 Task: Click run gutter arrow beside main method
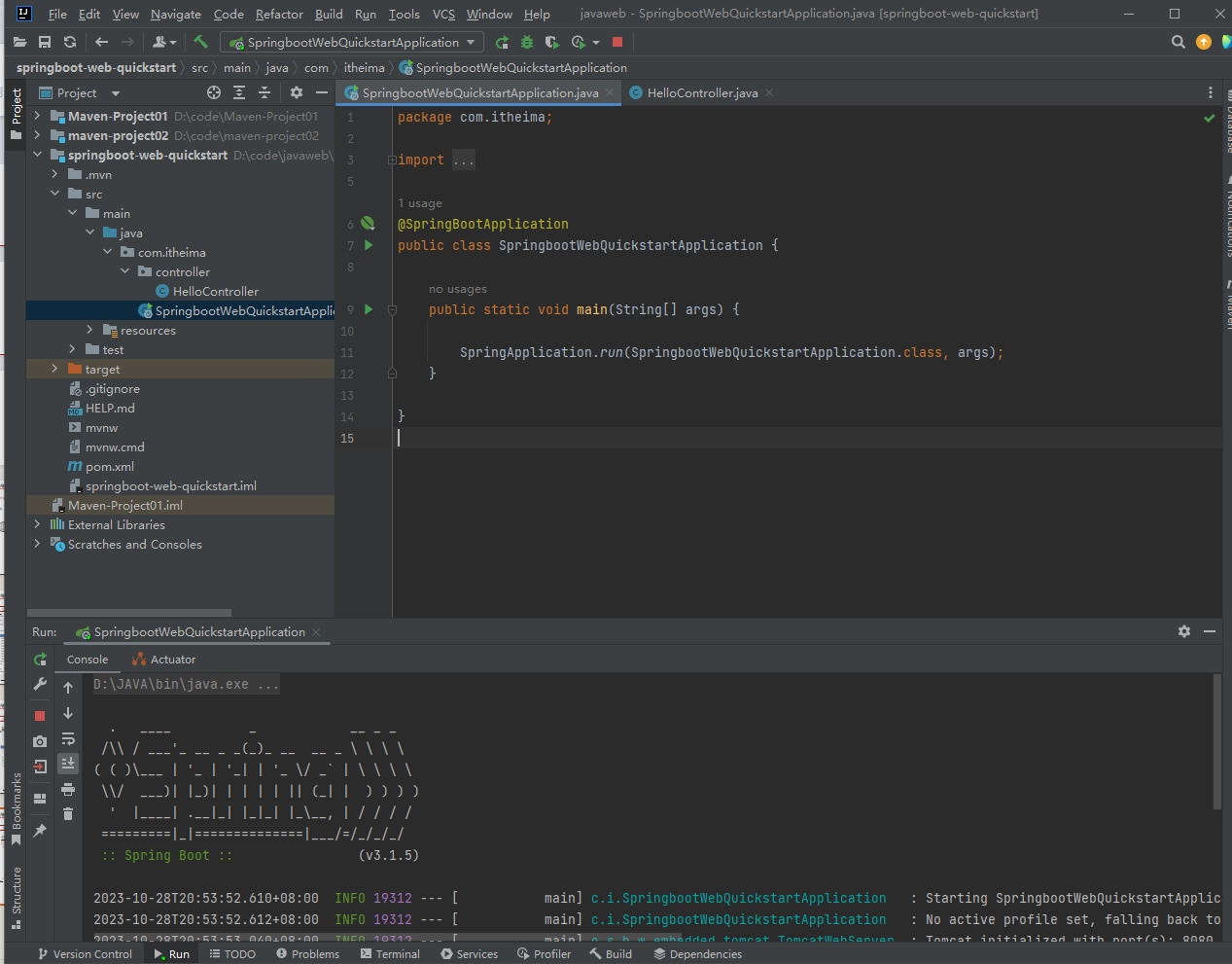(369, 309)
